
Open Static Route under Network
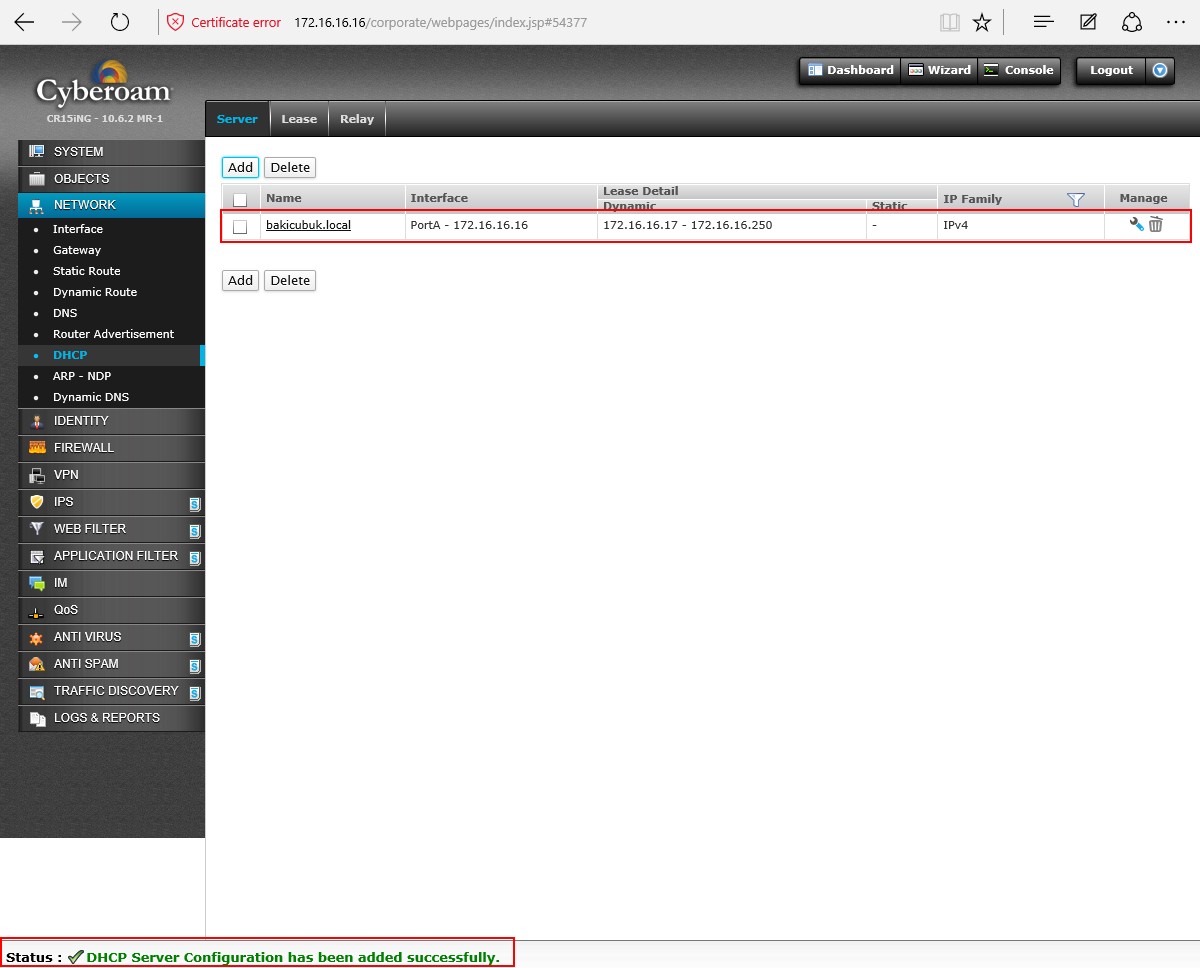[x=87, y=271]
